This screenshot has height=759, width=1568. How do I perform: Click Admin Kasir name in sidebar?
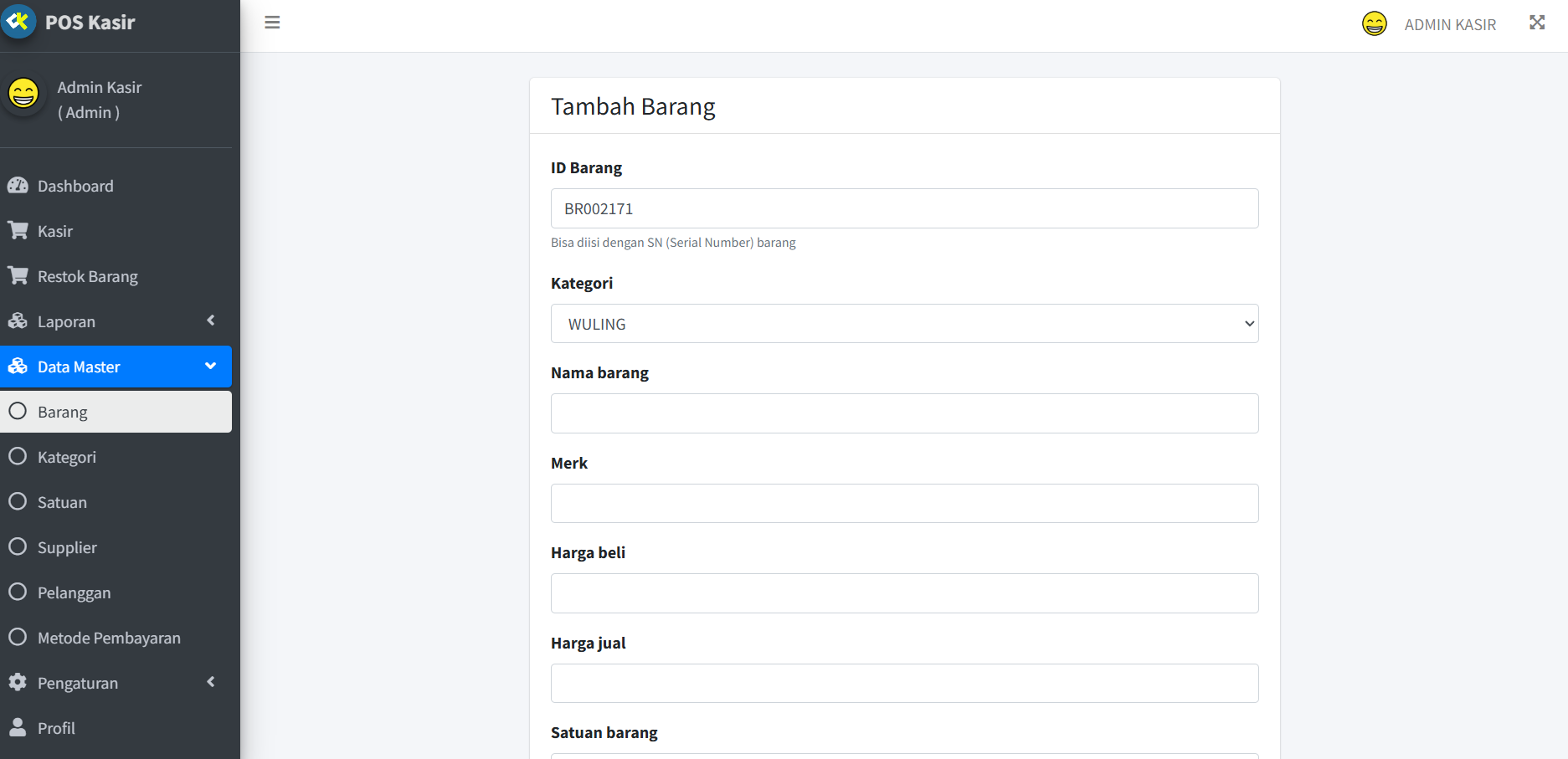pos(100,87)
